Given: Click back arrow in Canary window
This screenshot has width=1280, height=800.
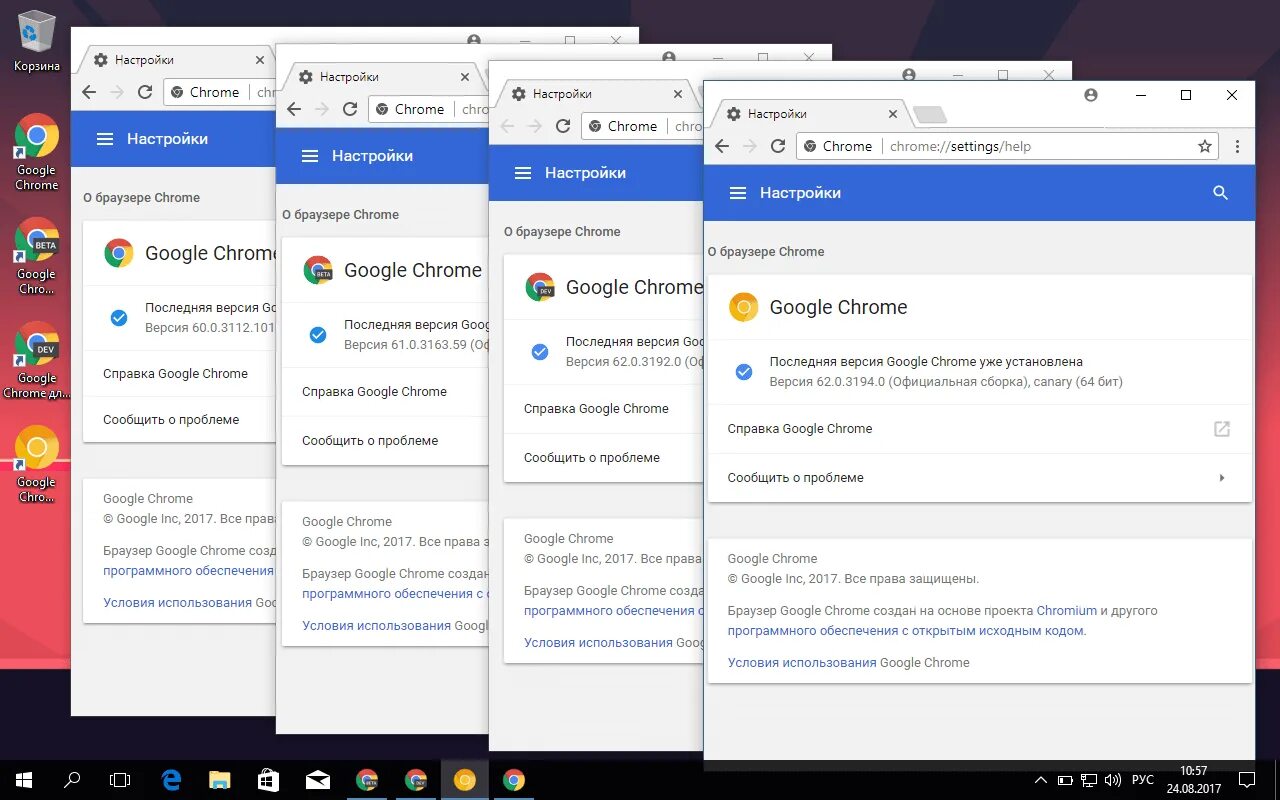Looking at the screenshot, I should 722,146.
